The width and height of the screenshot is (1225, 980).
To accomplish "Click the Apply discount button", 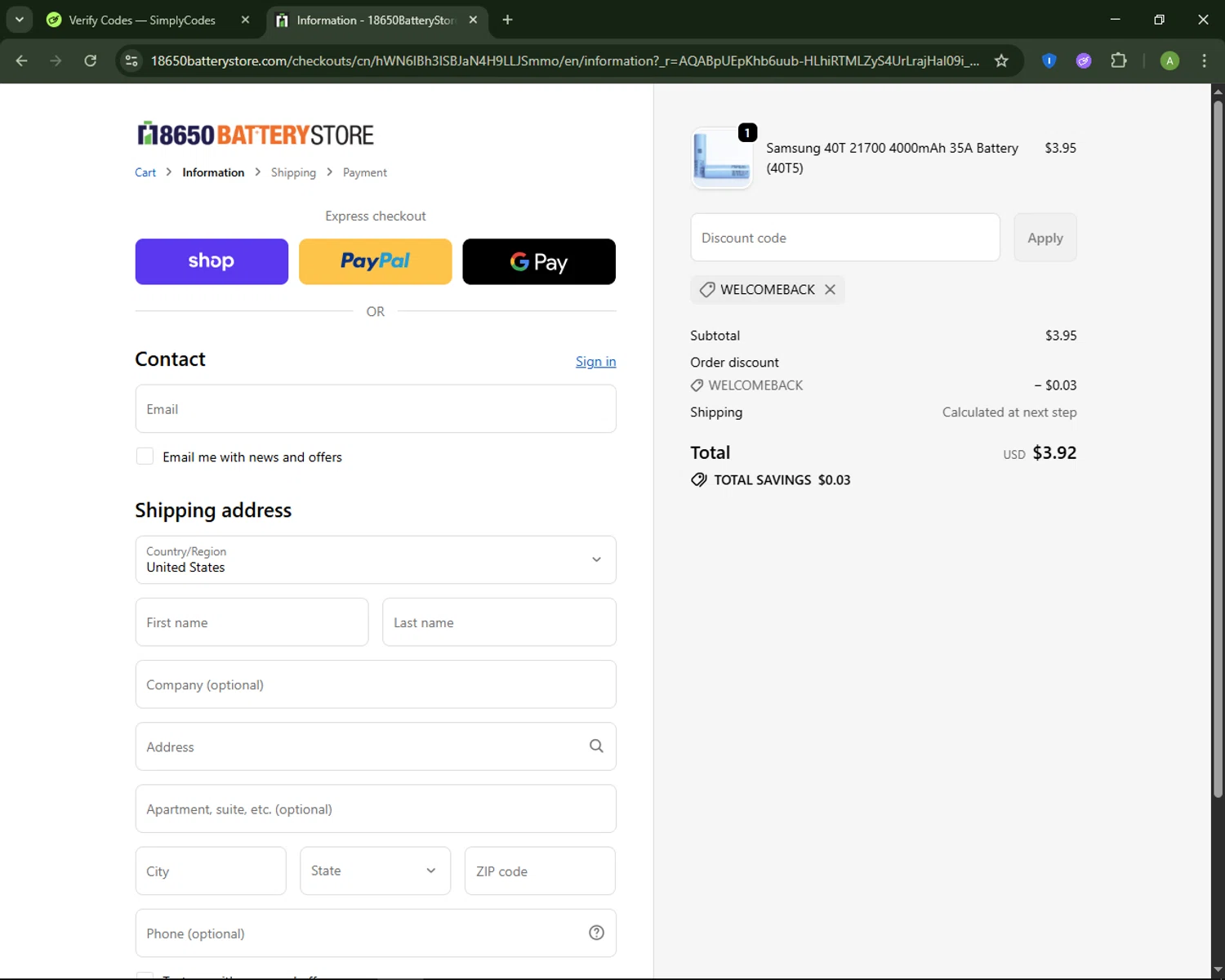I will (x=1045, y=238).
